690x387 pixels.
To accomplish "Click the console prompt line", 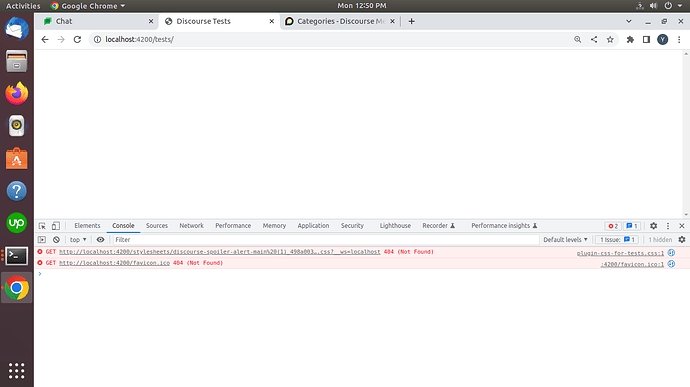I will [363, 274].
